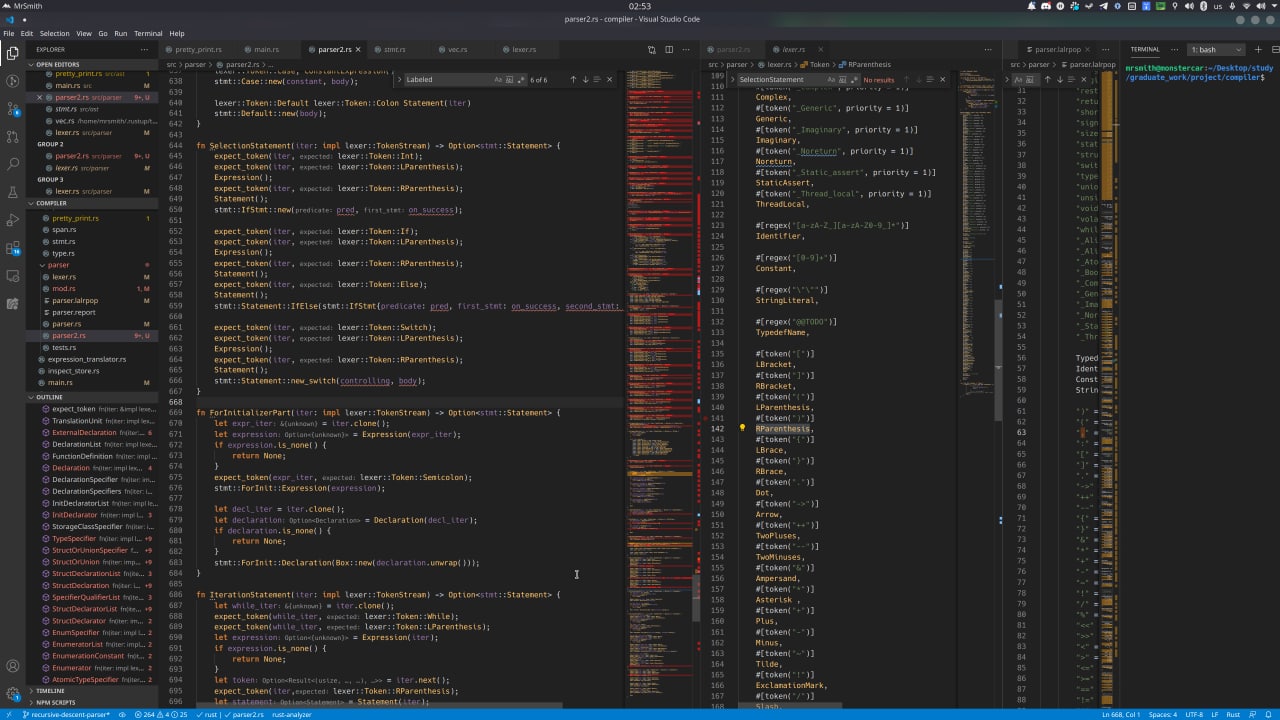Close the SelectionStatement find widget

pyautogui.click(x=942, y=79)
